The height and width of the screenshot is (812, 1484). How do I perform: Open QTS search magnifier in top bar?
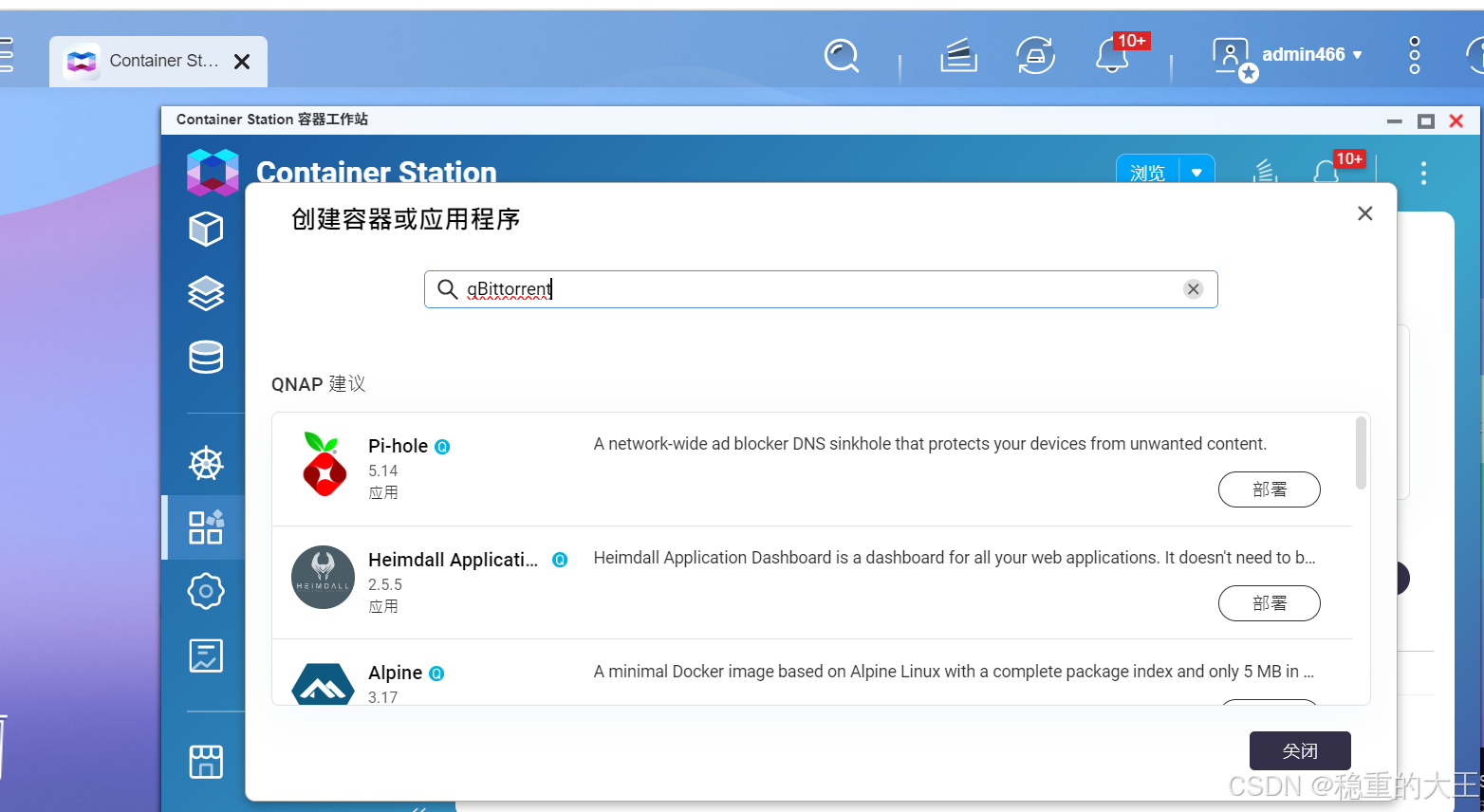(x=842, y=56)
